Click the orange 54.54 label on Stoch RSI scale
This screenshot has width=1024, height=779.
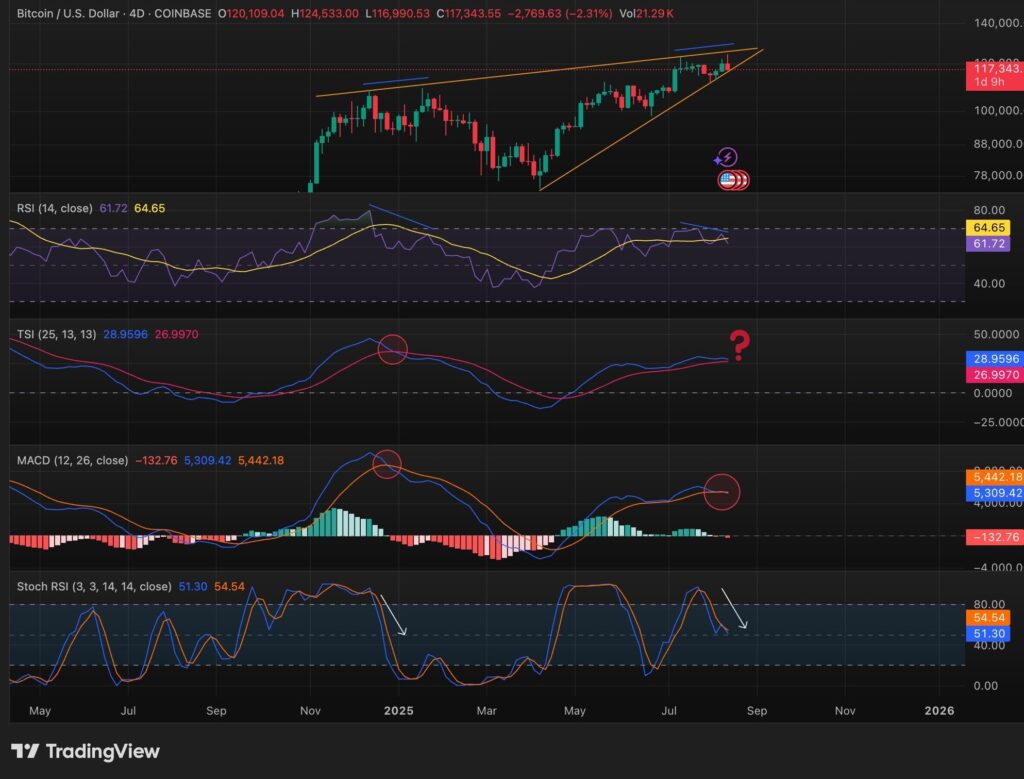[x=988, y=618]
